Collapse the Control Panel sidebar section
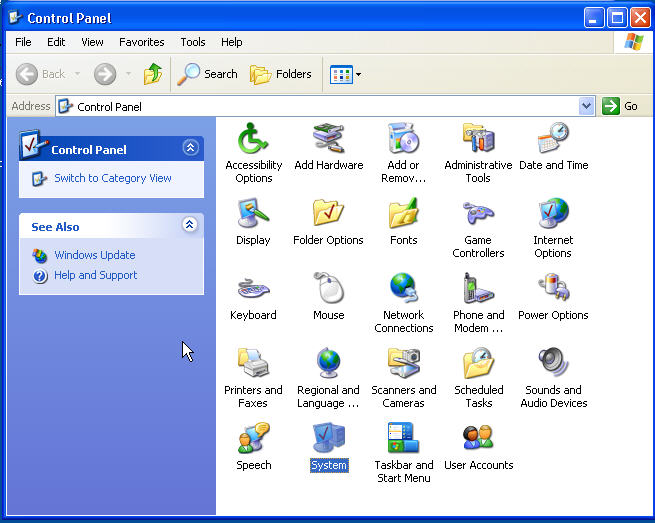 (x=190, y=147)
